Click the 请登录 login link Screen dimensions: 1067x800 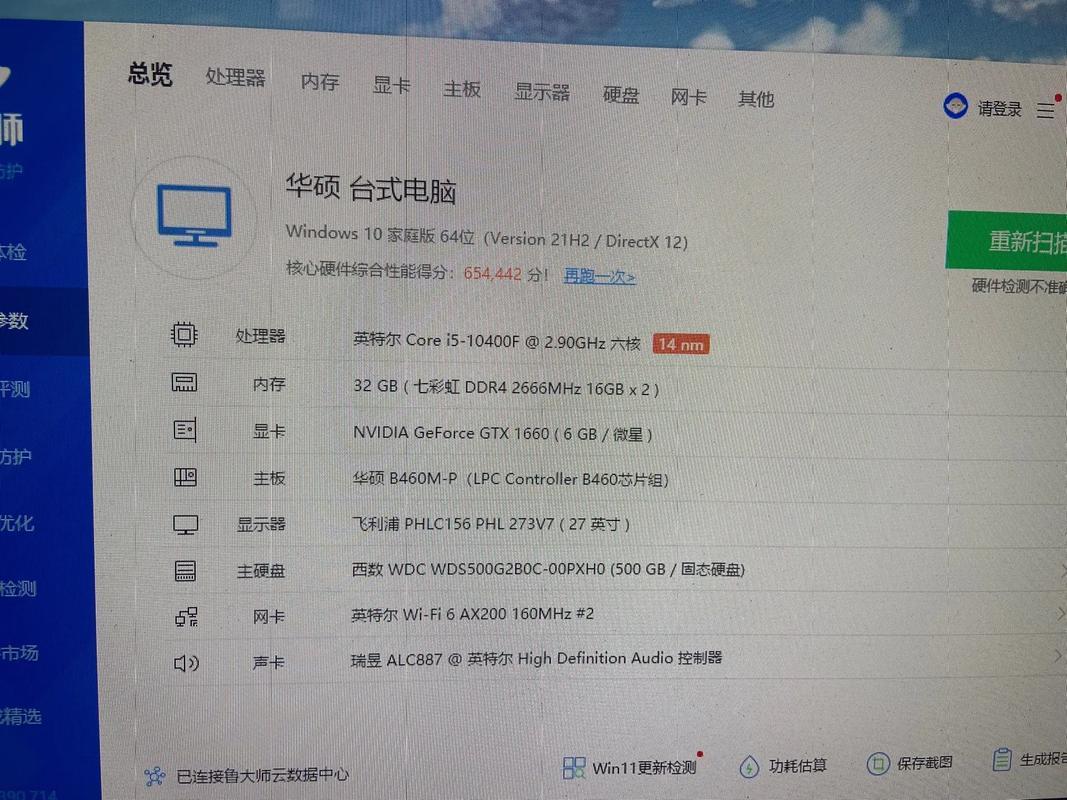coord(1000,109)
